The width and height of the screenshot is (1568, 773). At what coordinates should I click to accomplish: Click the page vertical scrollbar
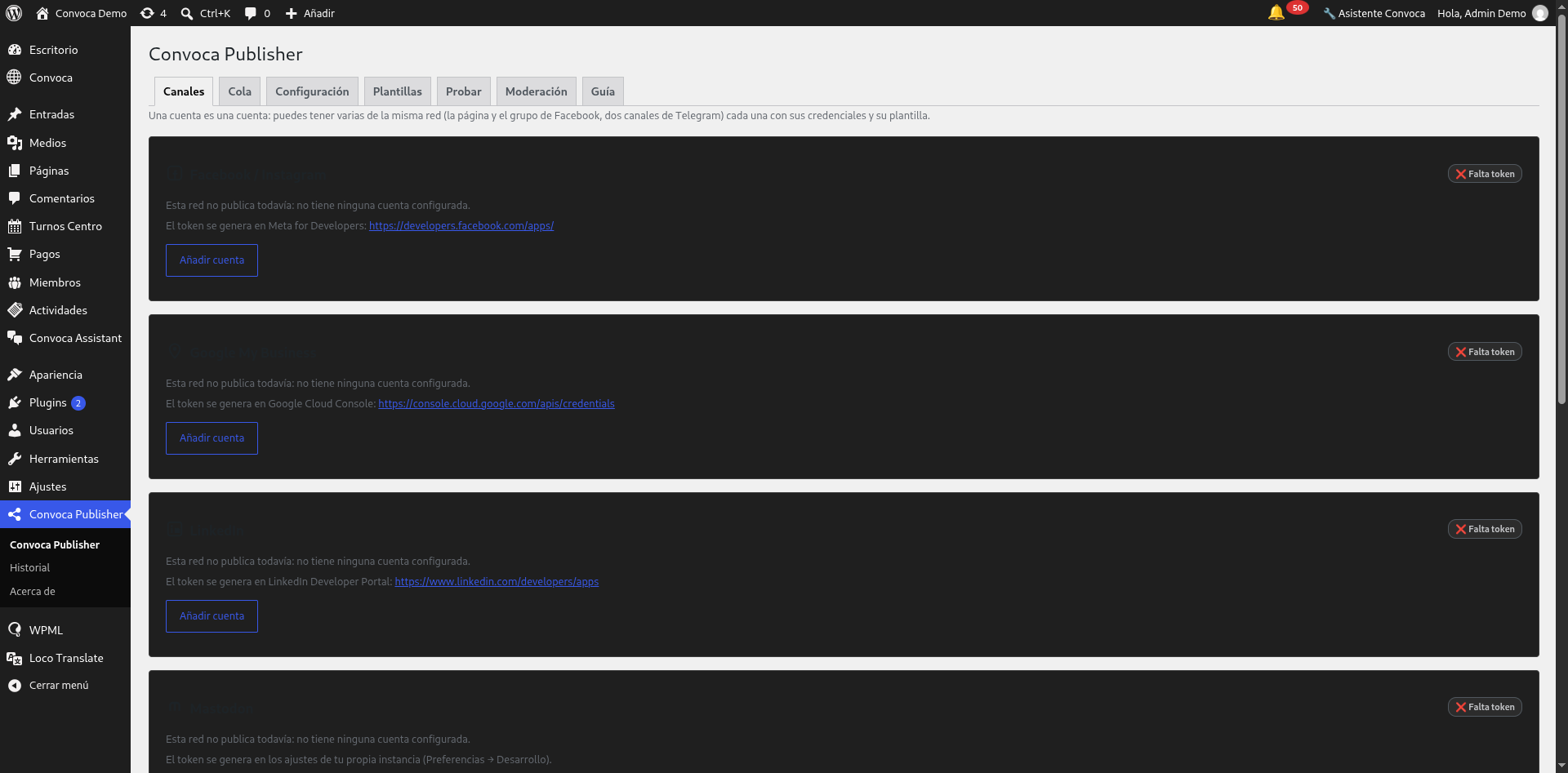coord(1561,208)
